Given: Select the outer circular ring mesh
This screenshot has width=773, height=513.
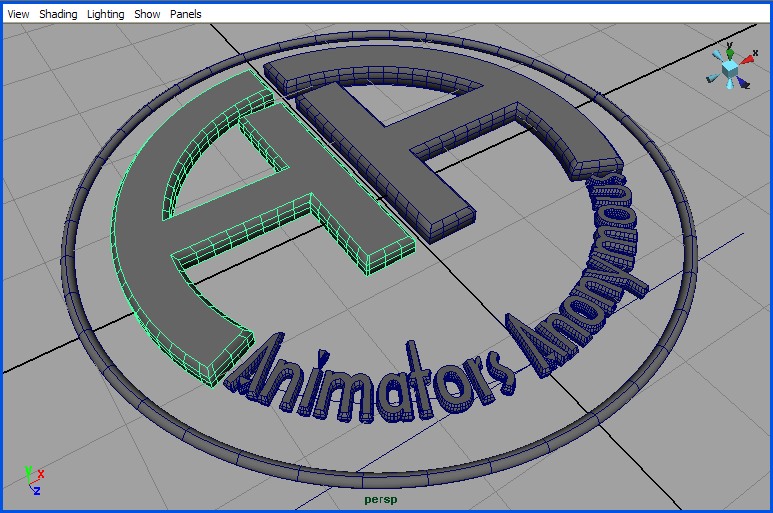Looking at the screenshot, I should pyautogui.click(x=364, y=479).
